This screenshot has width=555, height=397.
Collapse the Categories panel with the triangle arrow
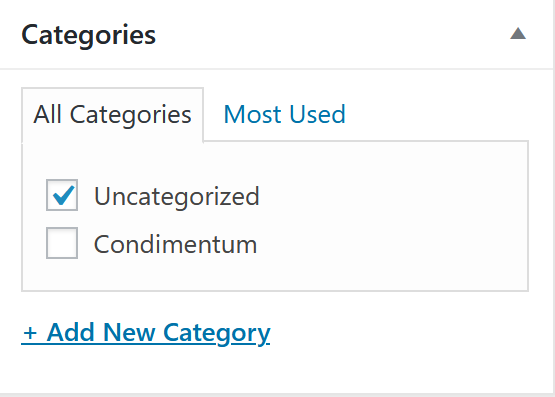pos(518,34)
